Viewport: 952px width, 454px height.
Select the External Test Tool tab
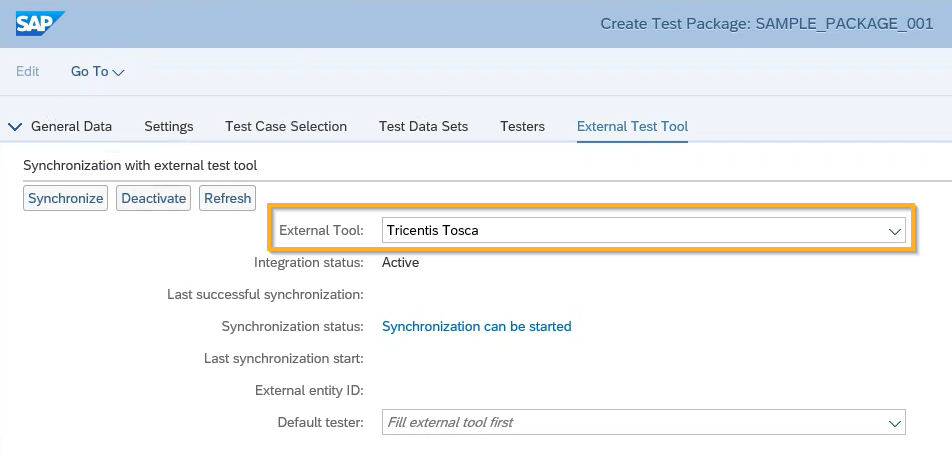(x=632, y=127)
